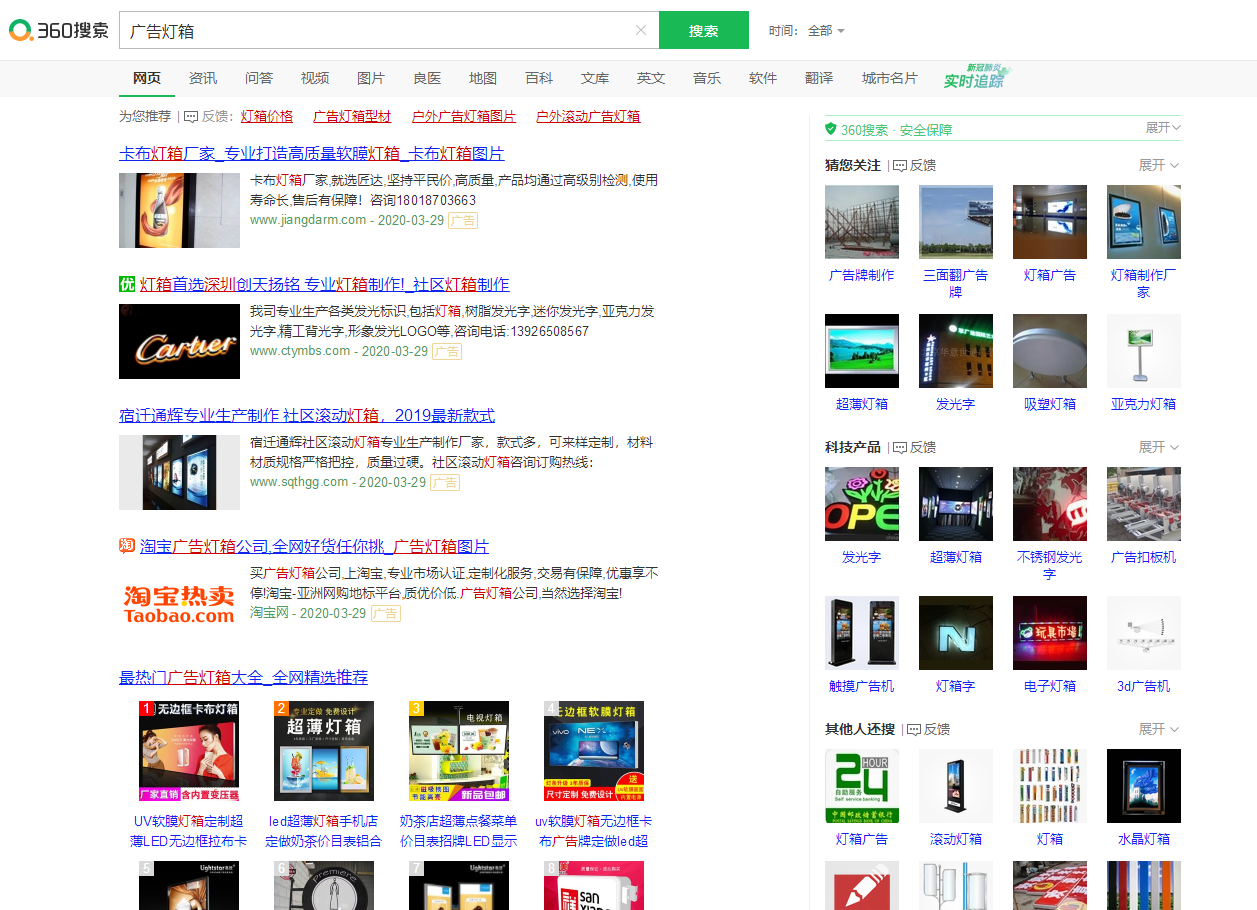Click the 广告灯箱型材 suggestion link
Viewport: 1257px width, 910px height.
click(352, 116)
